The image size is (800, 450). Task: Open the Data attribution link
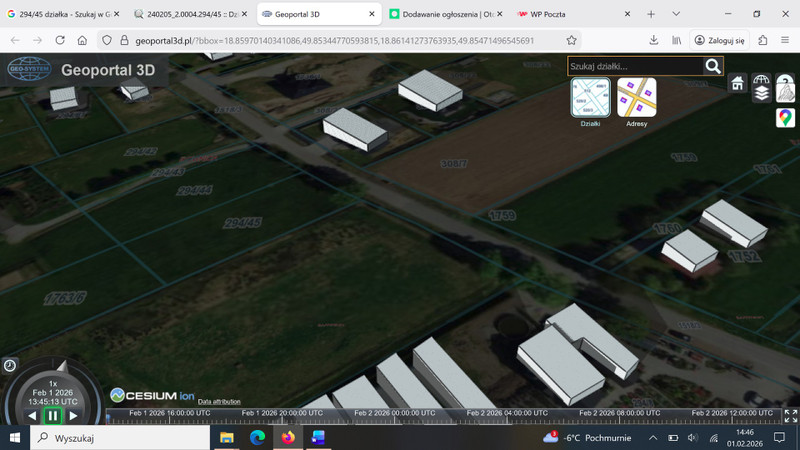219,401
